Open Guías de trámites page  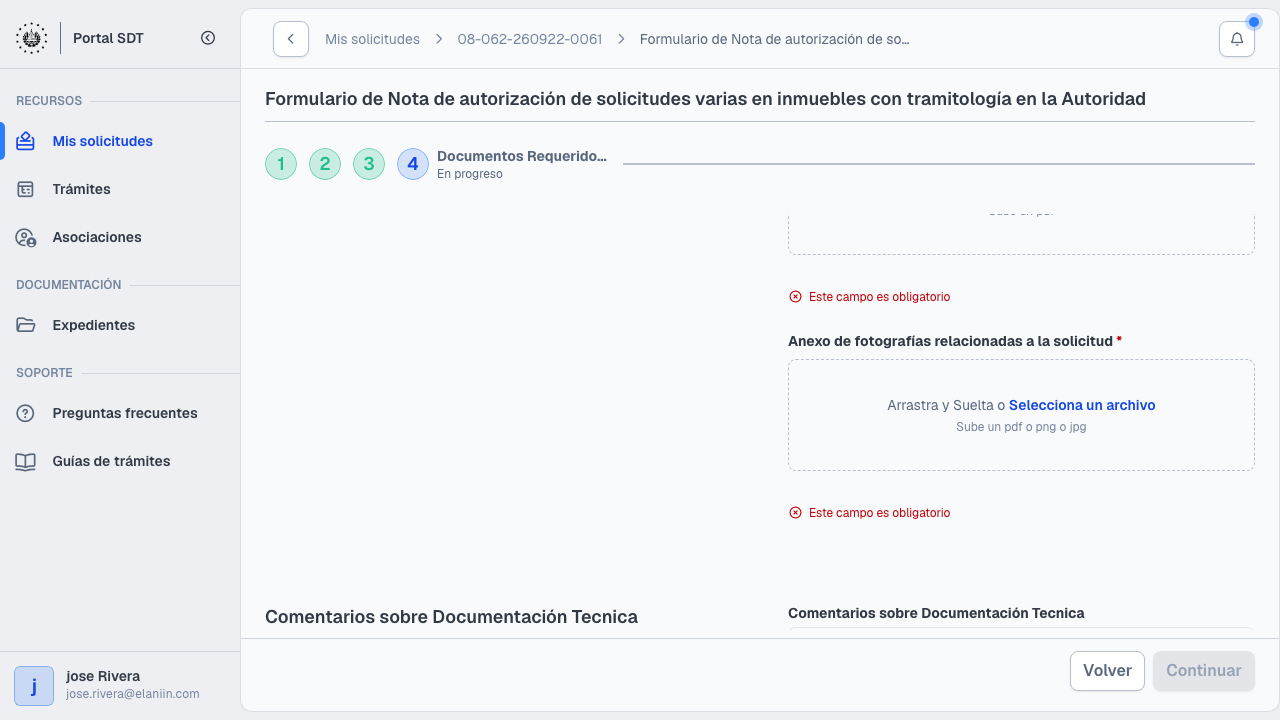pos(120,461)
